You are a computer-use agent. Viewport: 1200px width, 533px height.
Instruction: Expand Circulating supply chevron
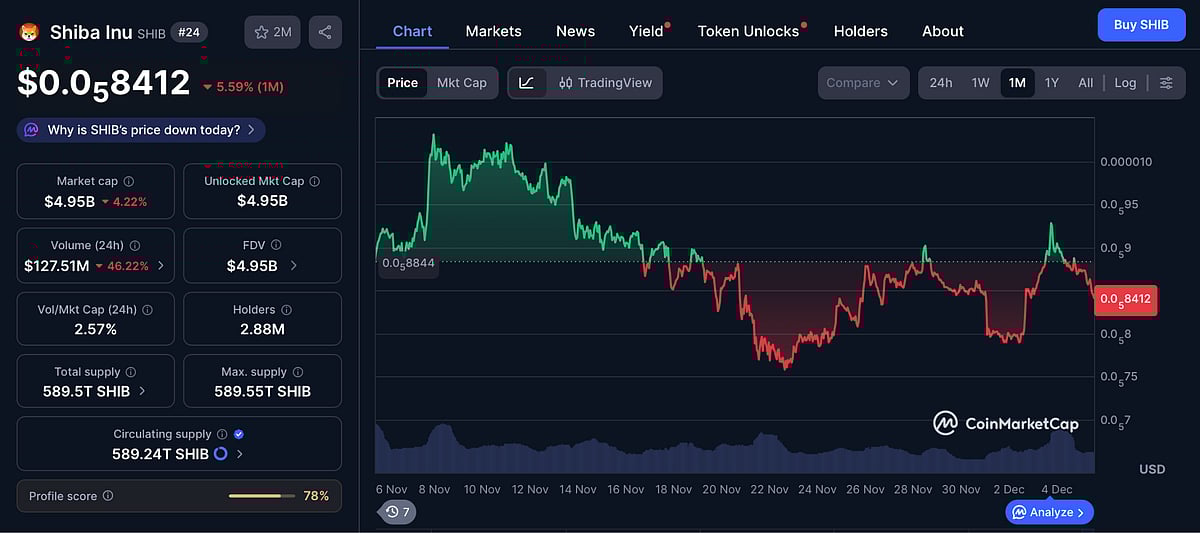pyautogui.click(x=239, y=454)
